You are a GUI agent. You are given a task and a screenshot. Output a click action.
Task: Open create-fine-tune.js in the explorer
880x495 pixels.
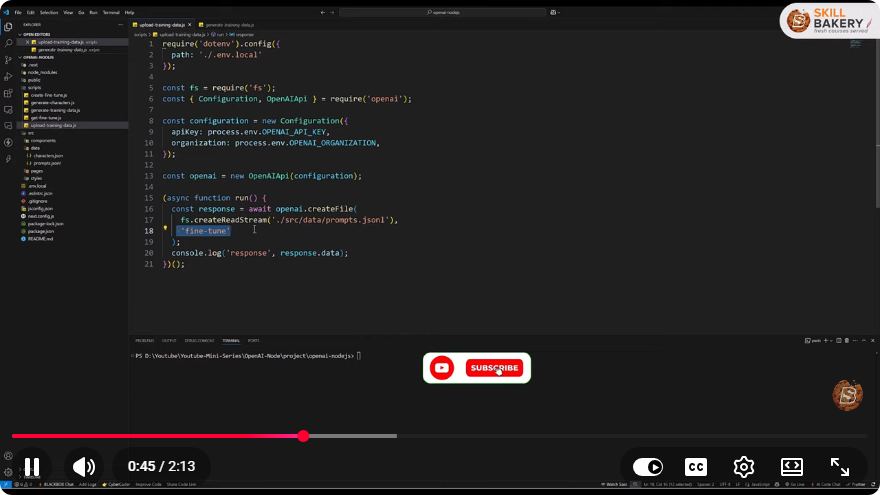coord(48,95)
